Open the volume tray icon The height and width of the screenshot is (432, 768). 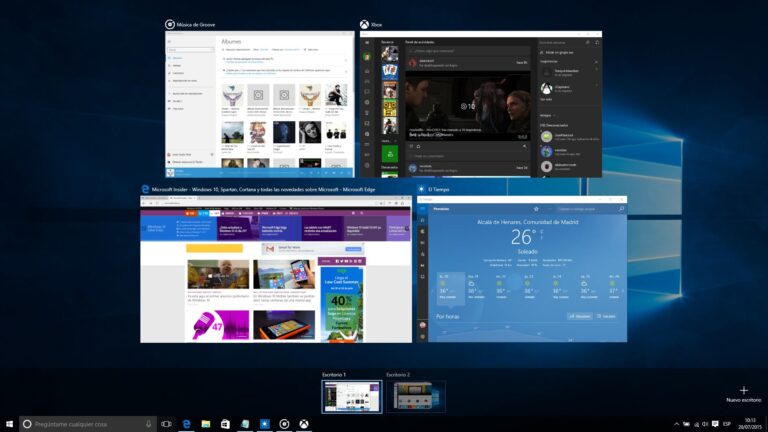[x=705, y=424]
